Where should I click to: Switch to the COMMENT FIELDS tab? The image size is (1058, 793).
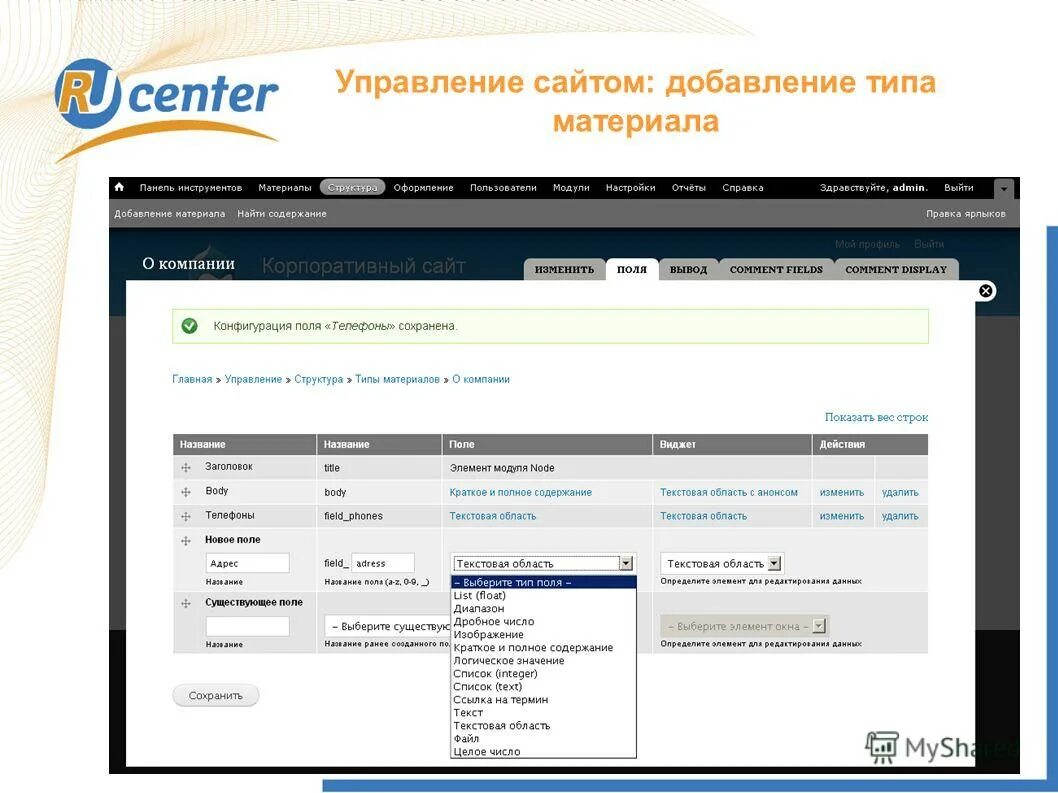[x=776, y=268]
